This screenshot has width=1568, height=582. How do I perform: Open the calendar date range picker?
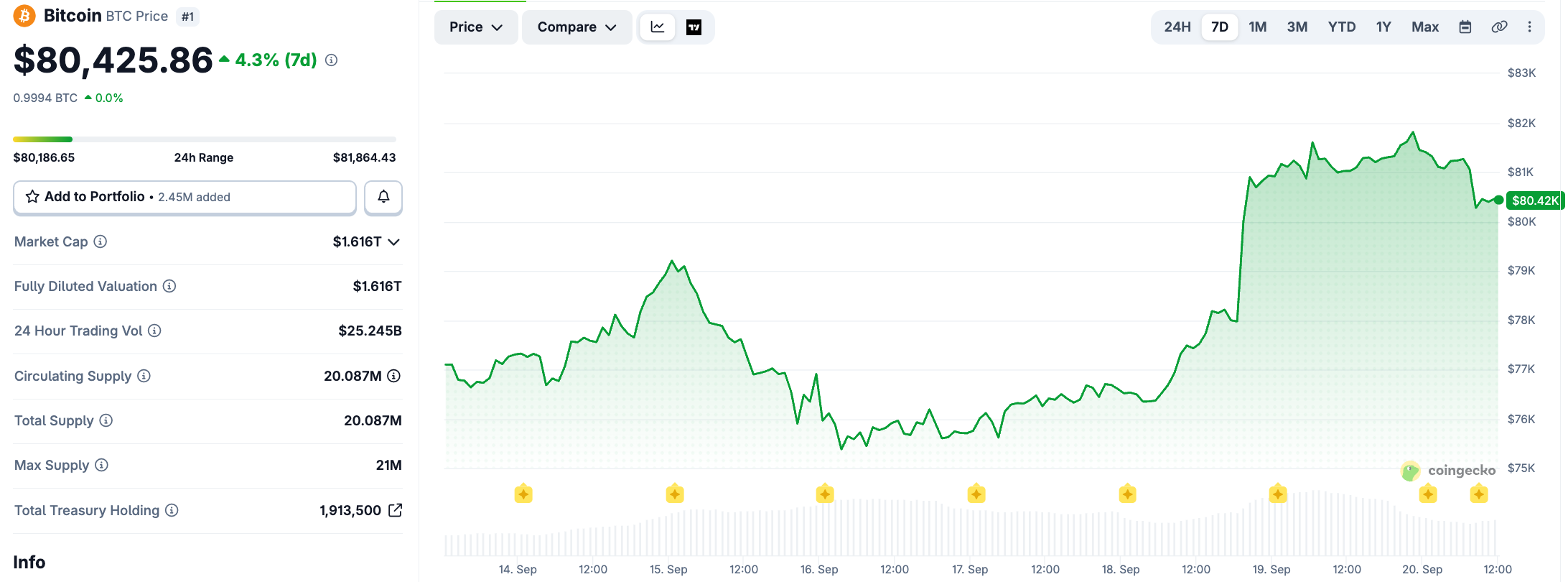tap(1465, 27)
